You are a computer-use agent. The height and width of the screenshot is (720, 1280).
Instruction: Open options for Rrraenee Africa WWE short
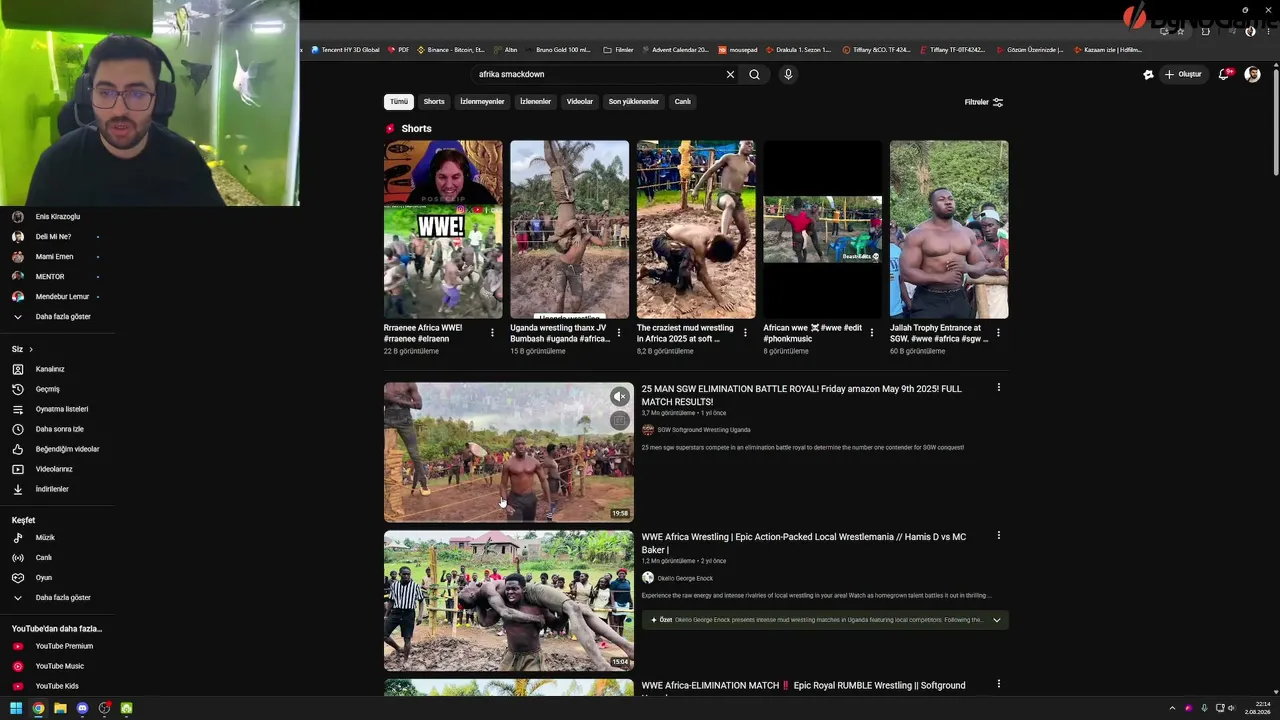[x=492, y=332]
